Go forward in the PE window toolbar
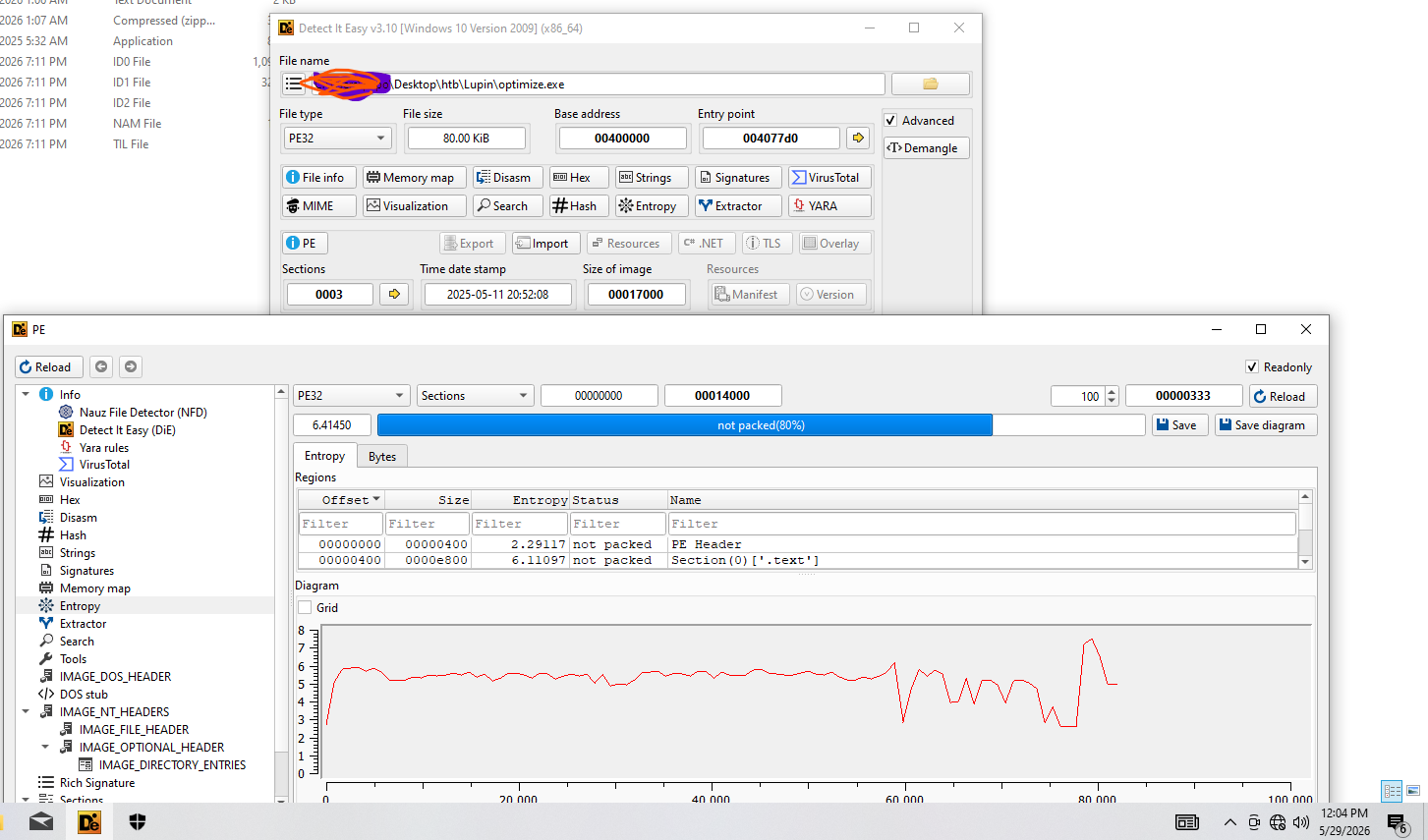Screen dimensions: 1428x840 [x=131, y=367]
